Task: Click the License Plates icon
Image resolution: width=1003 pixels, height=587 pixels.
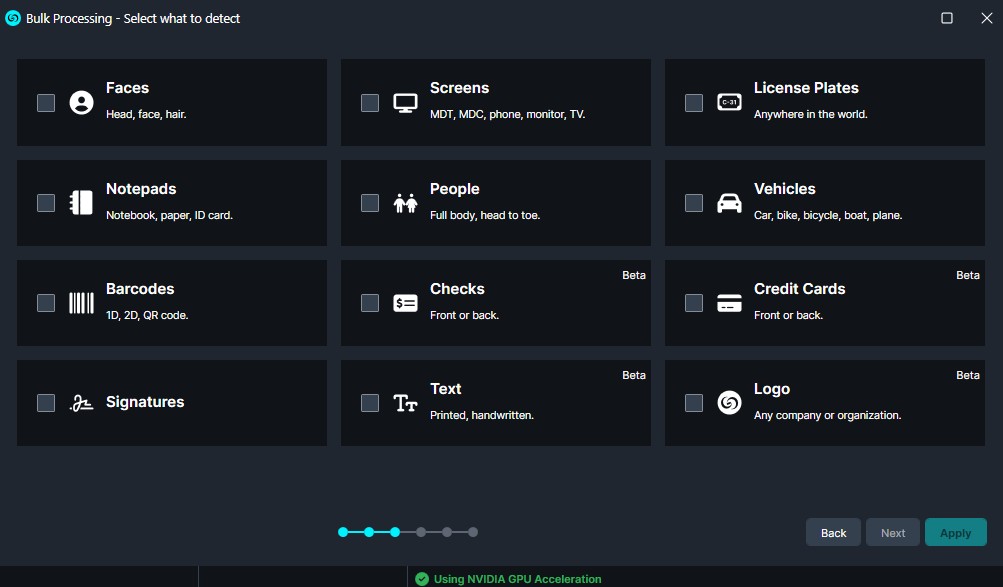Action: 729,102
